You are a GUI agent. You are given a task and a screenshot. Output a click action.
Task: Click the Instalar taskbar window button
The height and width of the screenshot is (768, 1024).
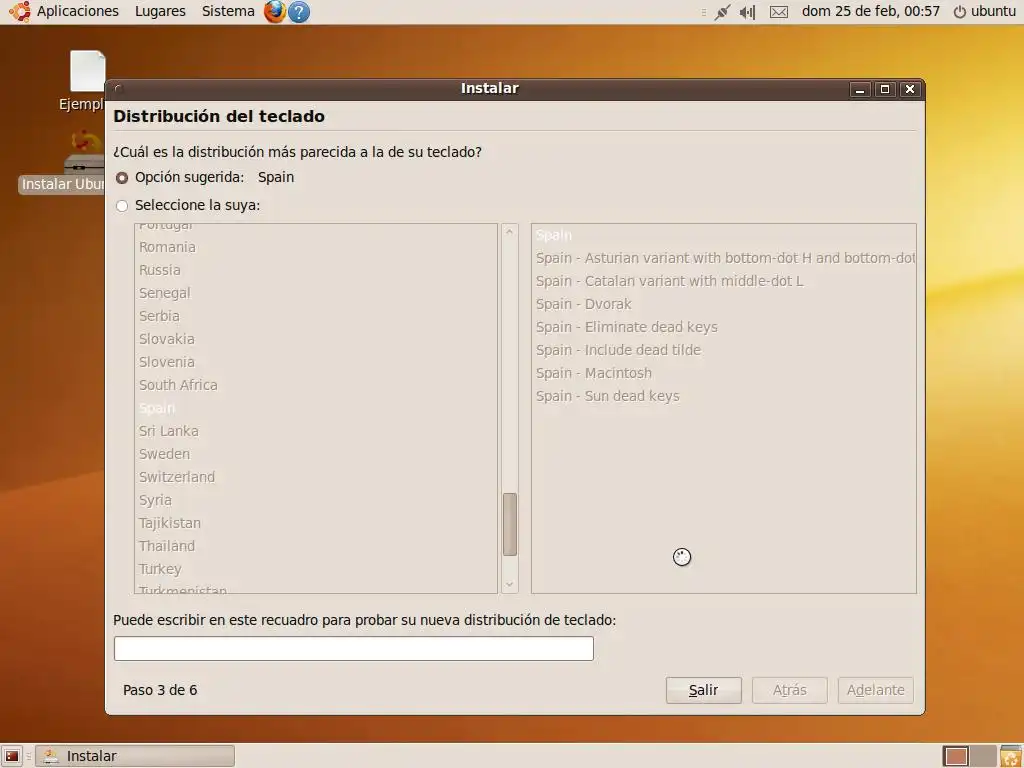tap(135, 756)
